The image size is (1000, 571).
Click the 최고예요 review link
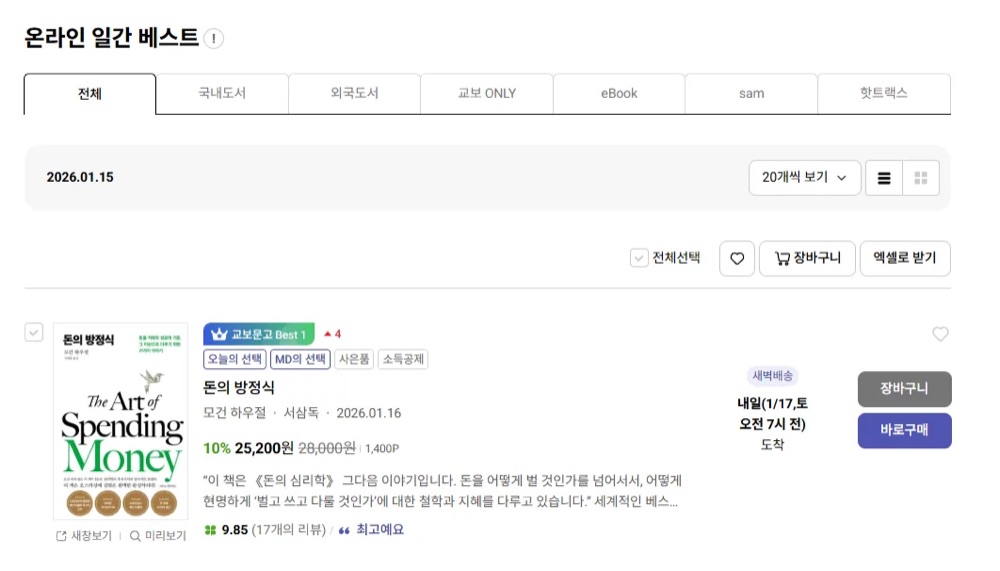coord(379,530)
